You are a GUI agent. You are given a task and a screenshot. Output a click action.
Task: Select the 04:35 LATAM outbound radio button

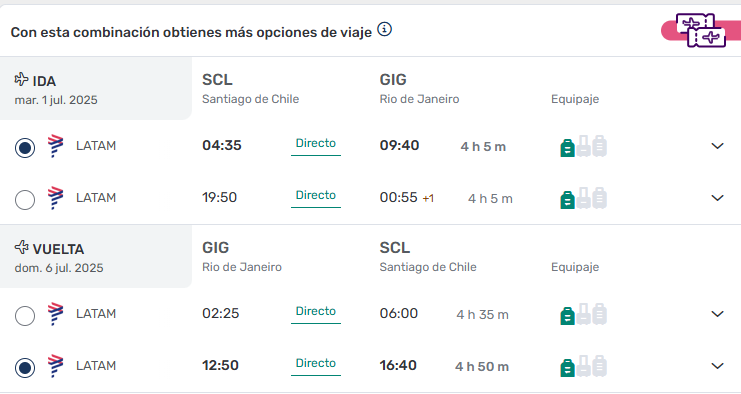point(25,148)
